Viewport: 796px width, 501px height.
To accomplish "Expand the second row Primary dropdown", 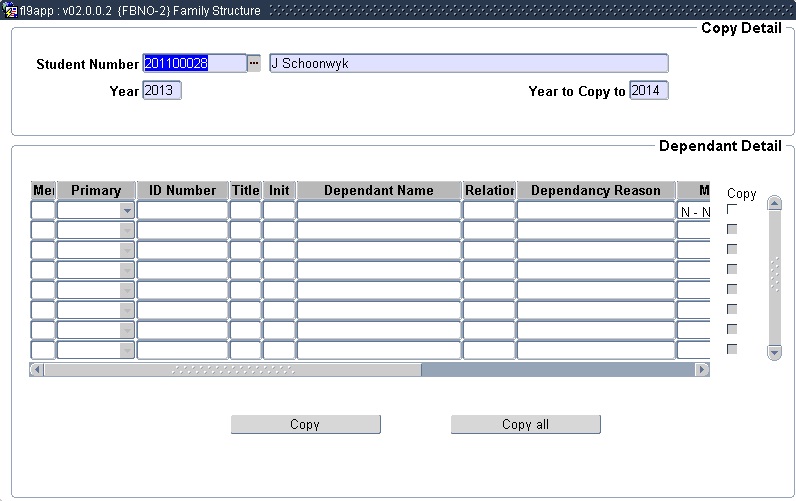I will (126, 230).
